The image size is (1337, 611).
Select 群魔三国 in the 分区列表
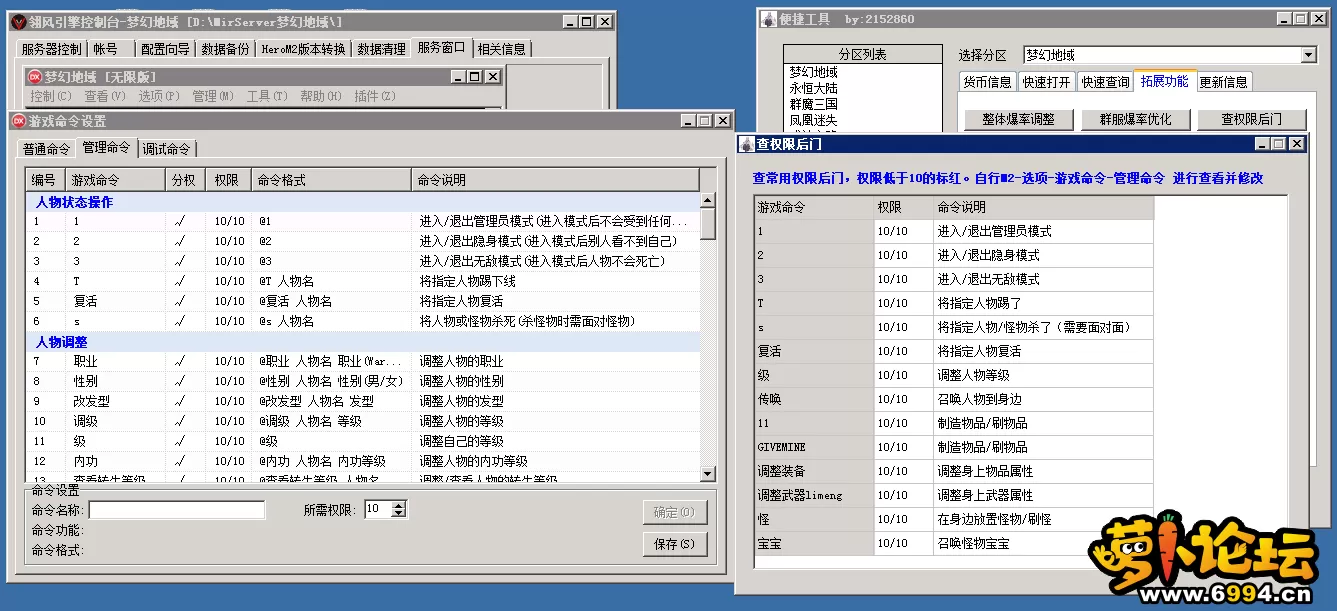814,104
